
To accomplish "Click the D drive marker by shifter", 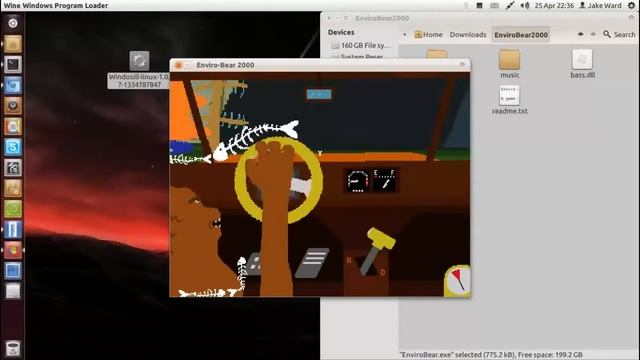I will click(383, 272).
